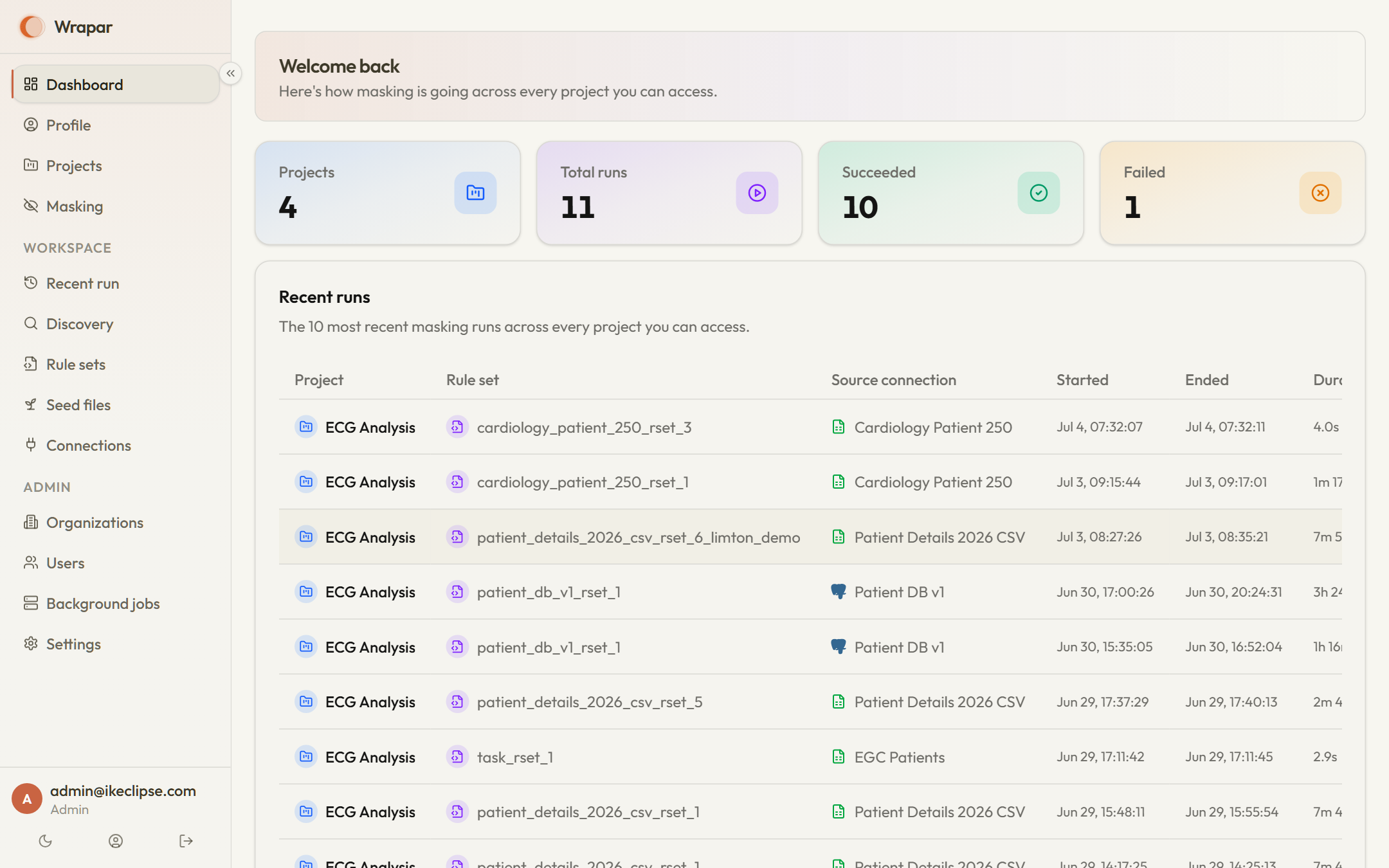1389x868 pixels.
Task: Click the rule set icon beside cardiology_patient_250_rset_1
Action: coord(457,482)
